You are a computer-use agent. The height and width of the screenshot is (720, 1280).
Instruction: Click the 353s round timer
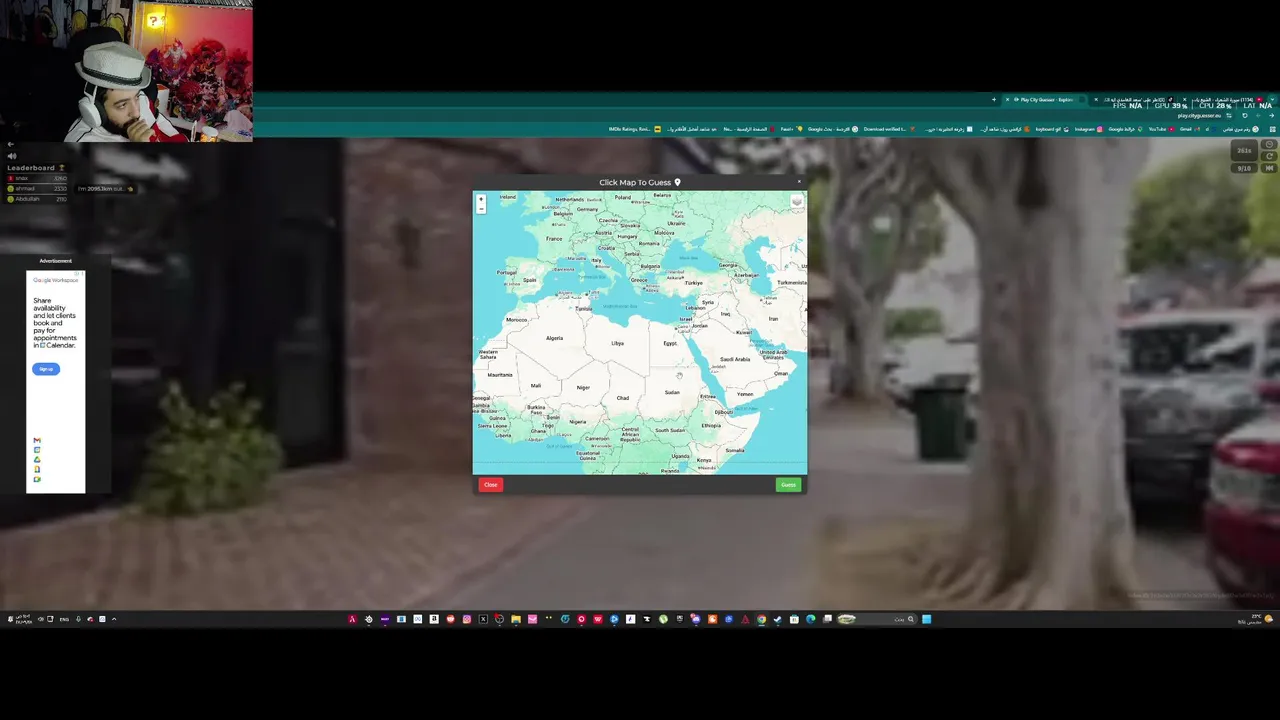tap(1244, 150)
